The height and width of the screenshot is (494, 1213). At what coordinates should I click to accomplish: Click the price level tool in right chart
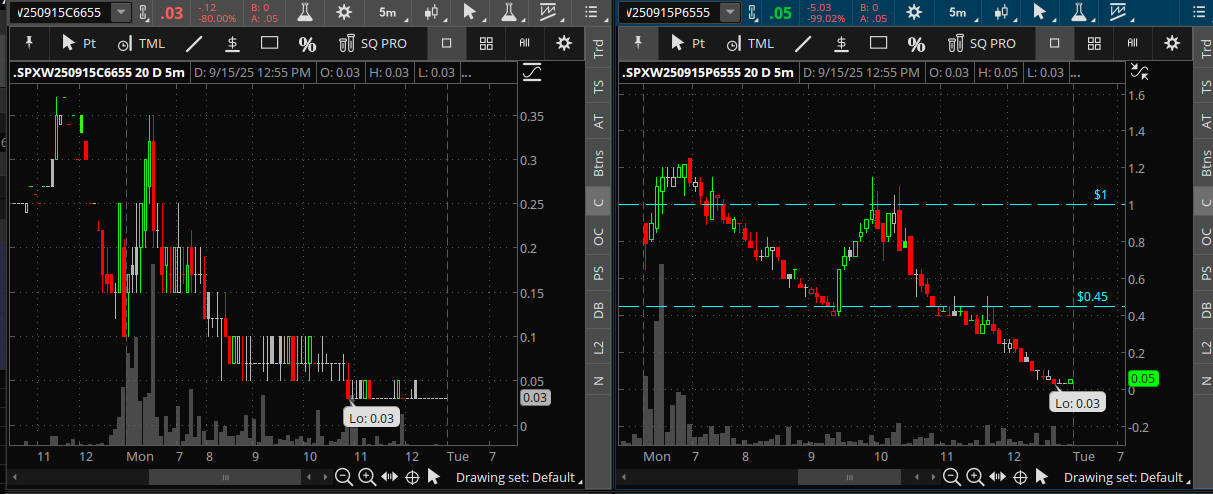[842, 43]
